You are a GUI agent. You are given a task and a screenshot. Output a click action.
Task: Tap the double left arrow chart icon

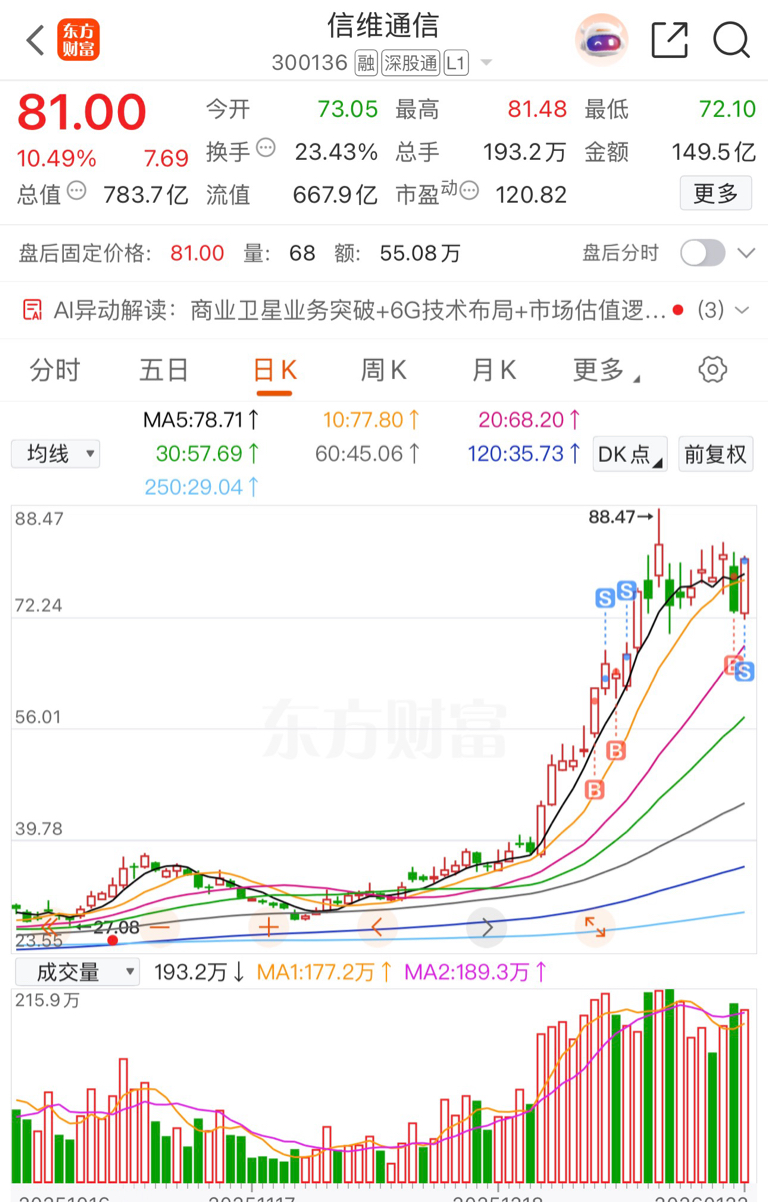point(50,927)
